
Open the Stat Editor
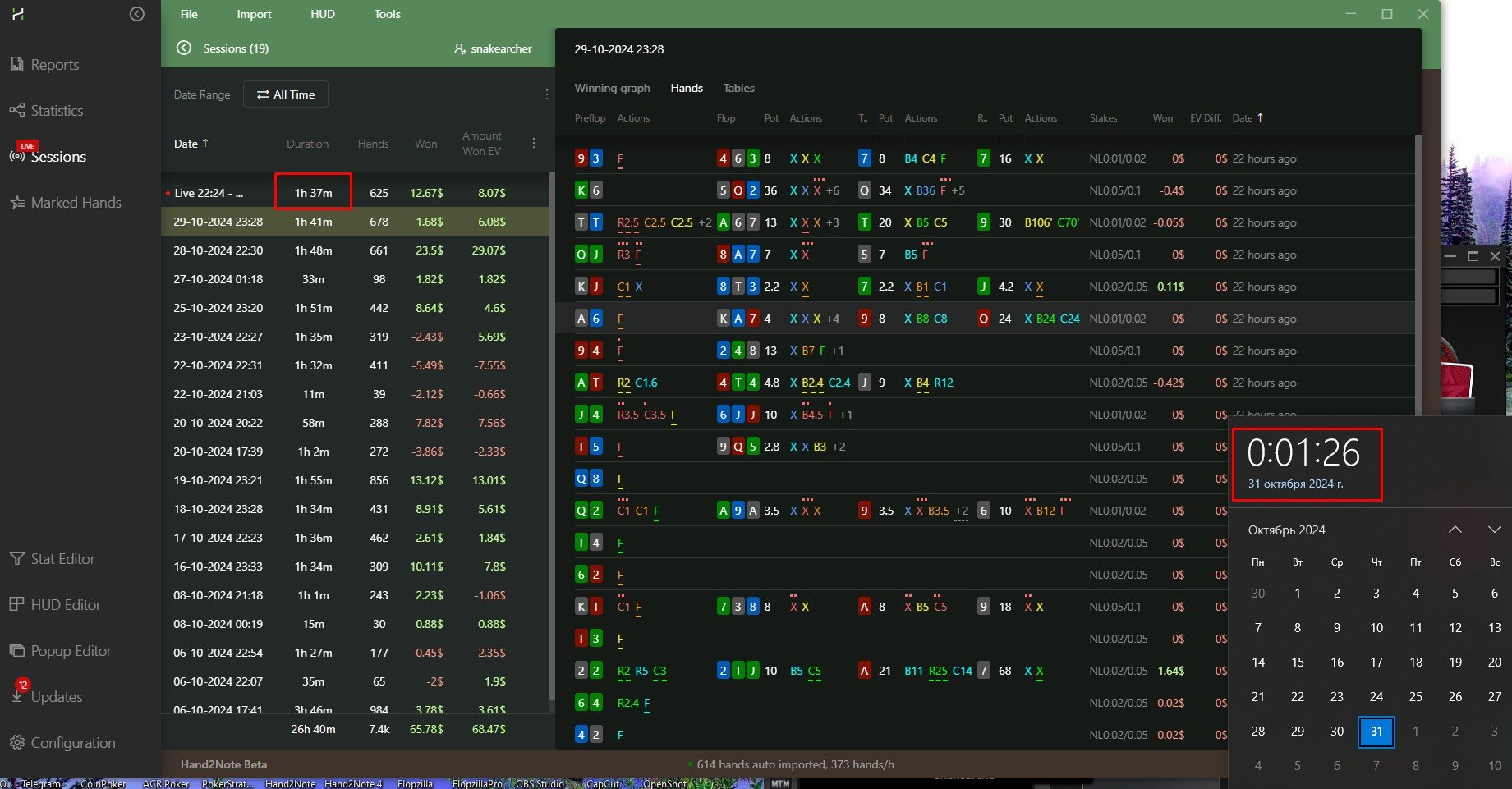[53, 559]
